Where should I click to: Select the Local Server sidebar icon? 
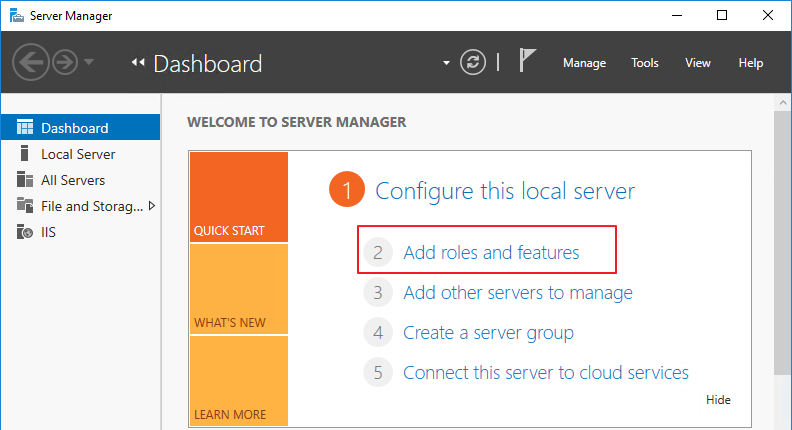coord(25,154)
